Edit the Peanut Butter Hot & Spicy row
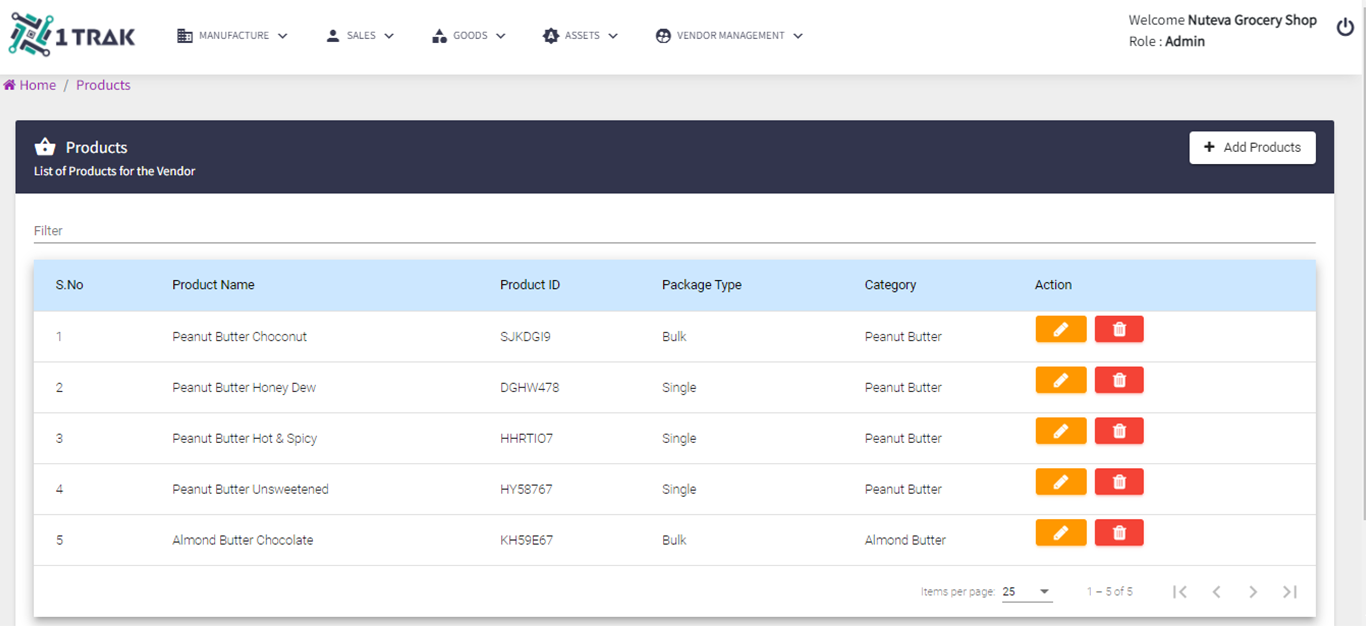 1060,431
